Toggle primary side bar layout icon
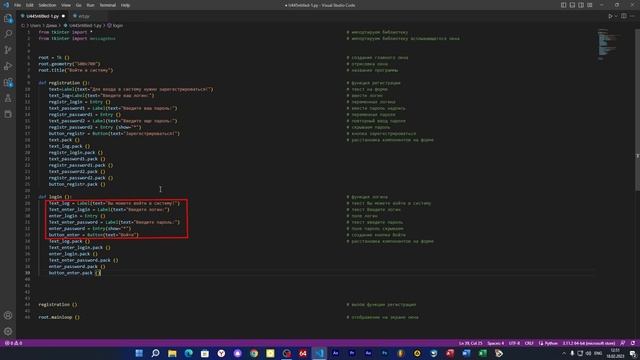The height and width of the screenshot is (360, 640). 563,5
